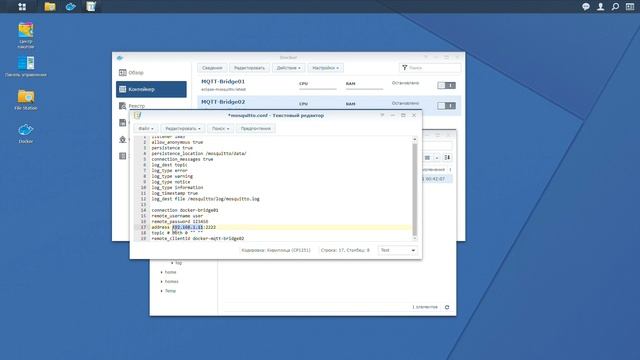Click the refresh icon in File Station footer
Image resolution: width=640 pixels, height=360 pixels.
click(x=447, y=307)
